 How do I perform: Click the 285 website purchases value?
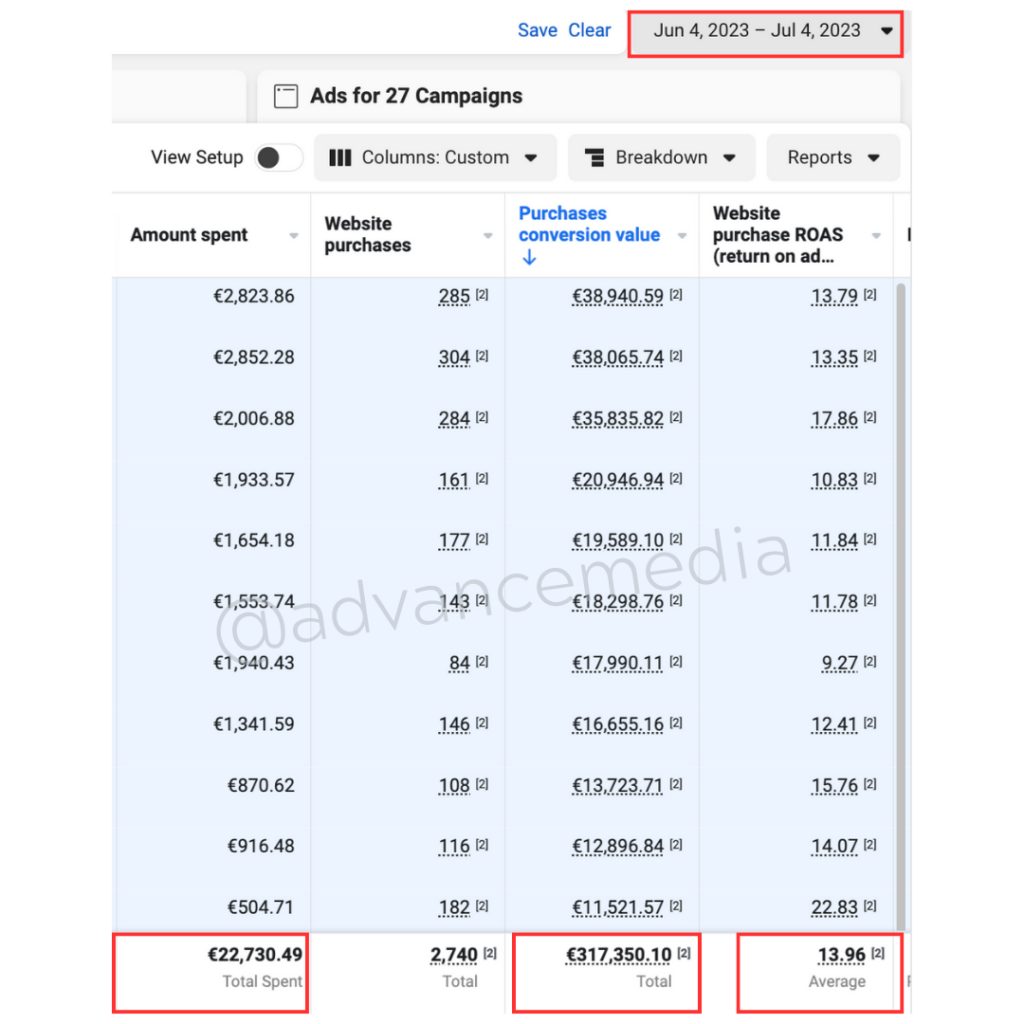click(x=454, y=296)
